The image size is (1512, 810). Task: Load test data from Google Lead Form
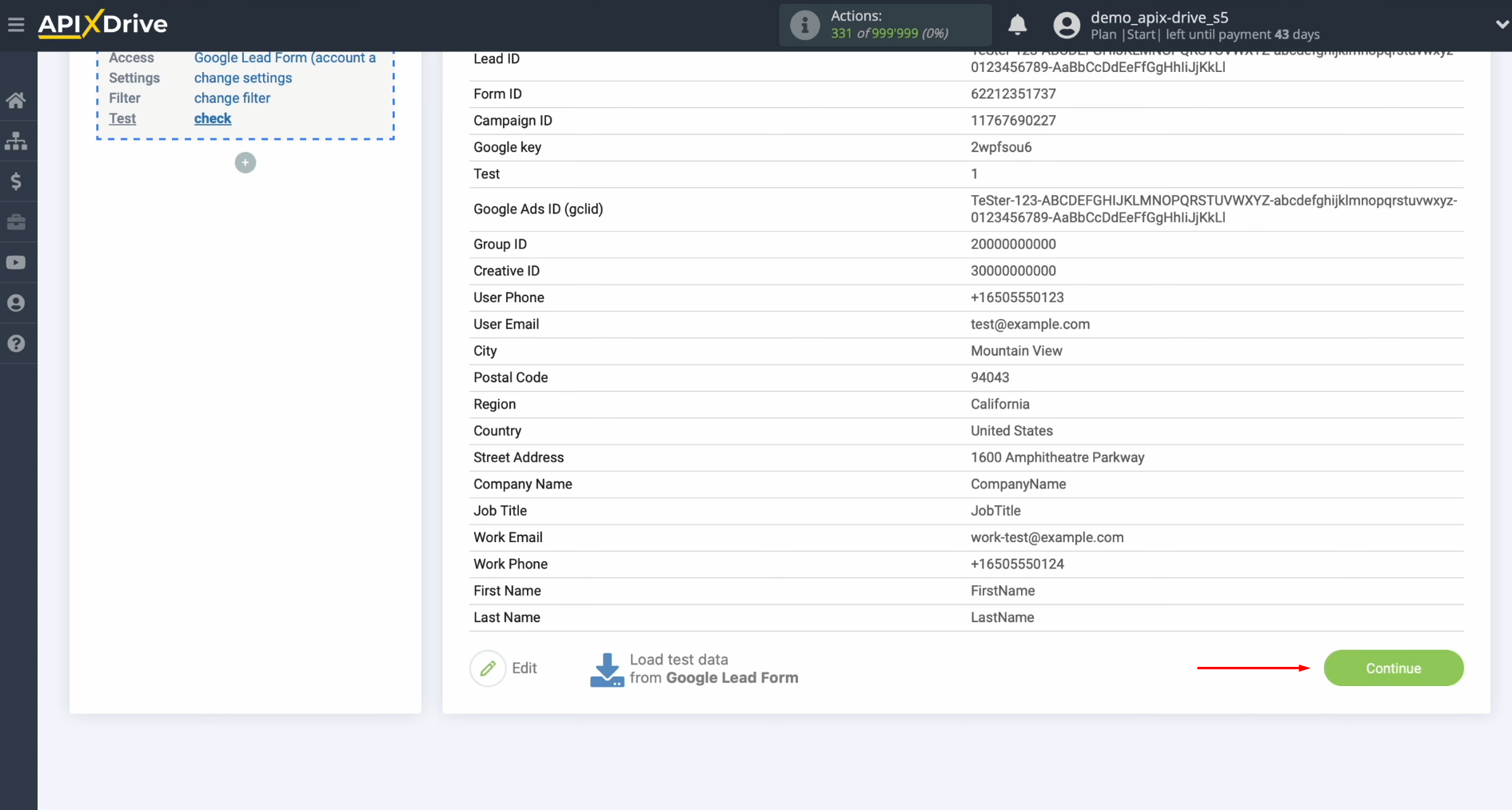[x=692, y=668]
